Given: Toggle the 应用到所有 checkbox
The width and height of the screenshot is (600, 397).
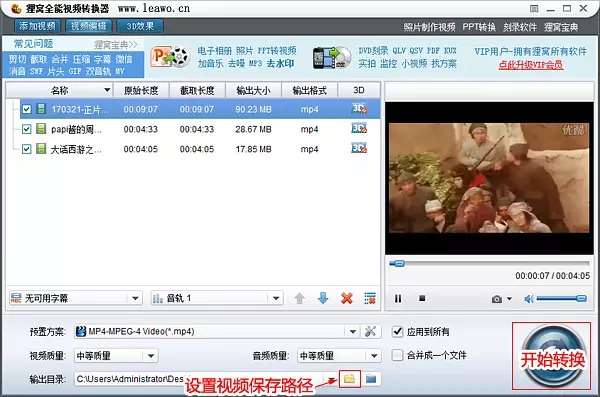Looking at the screenshot, I should [398, 332].
